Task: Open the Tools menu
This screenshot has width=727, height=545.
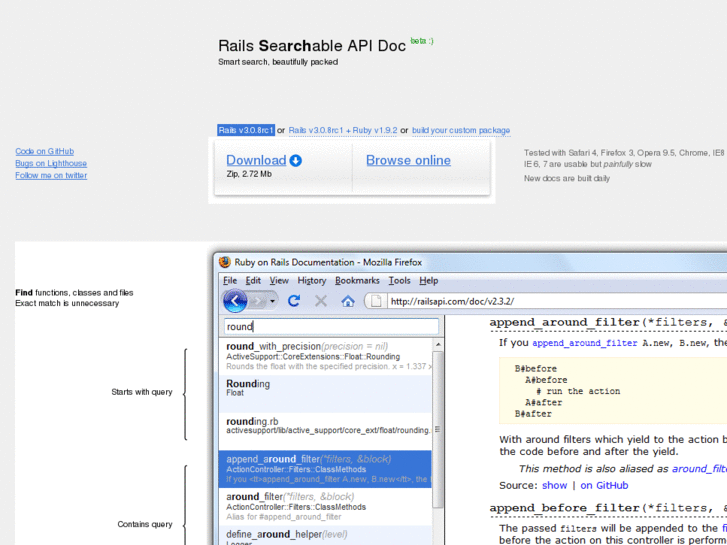Action: coord(399,281)
